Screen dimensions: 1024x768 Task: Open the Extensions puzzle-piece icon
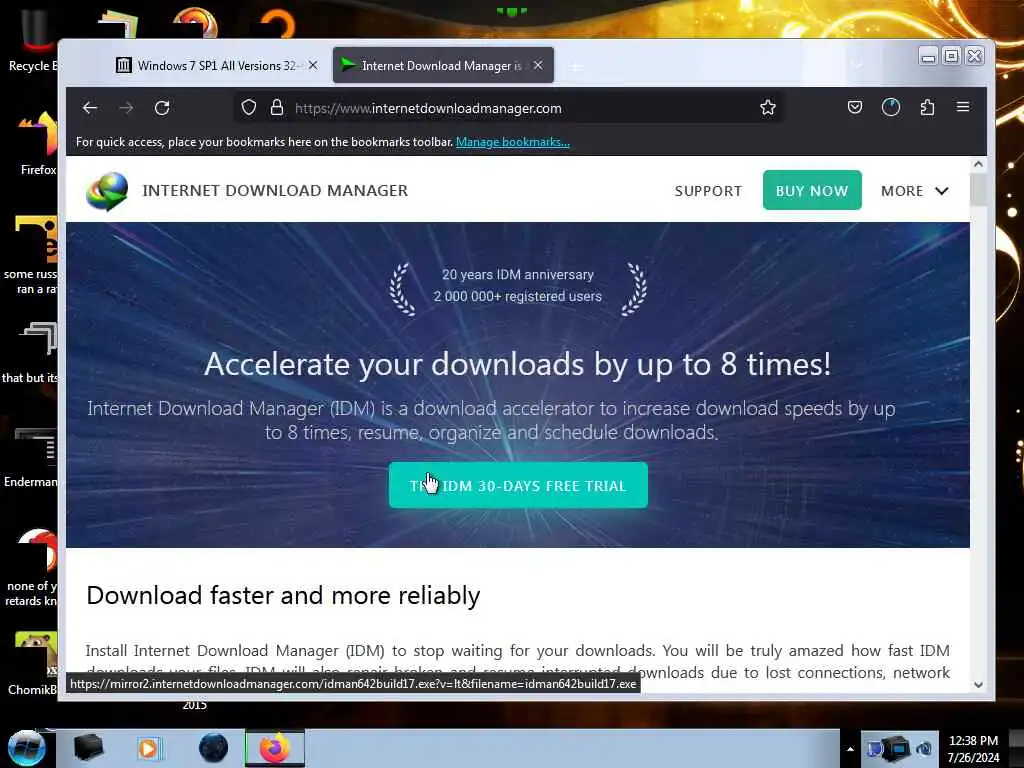(927, 107)
